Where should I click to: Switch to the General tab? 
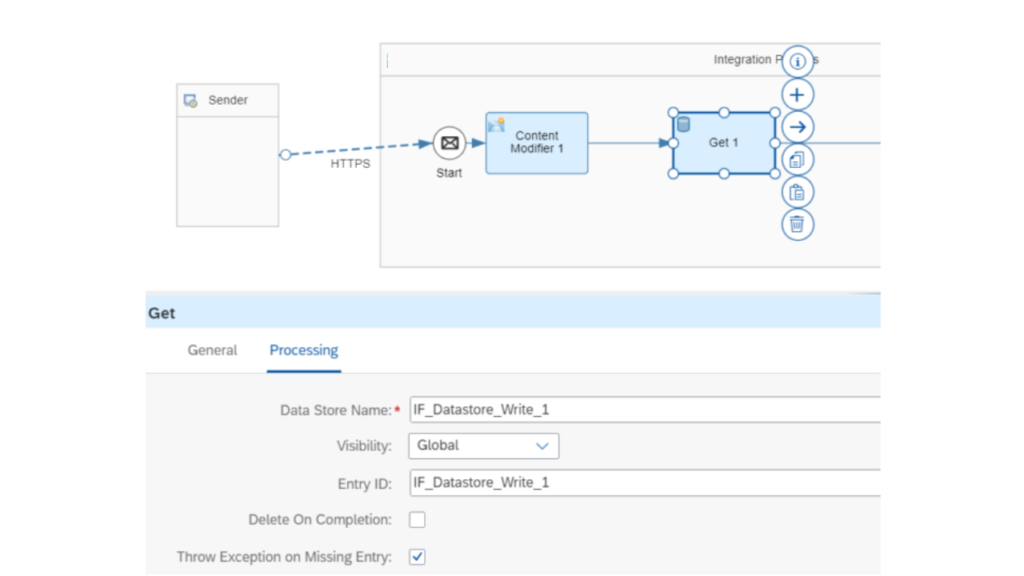point(212,350)
